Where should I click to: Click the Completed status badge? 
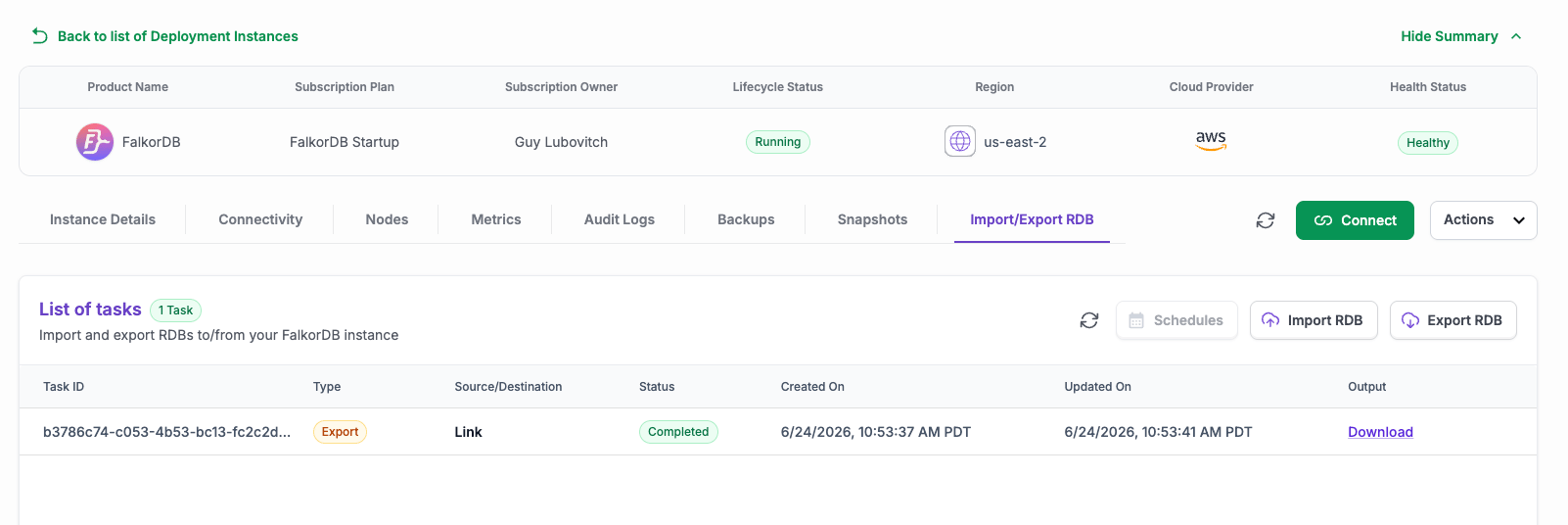pos(678,432)
